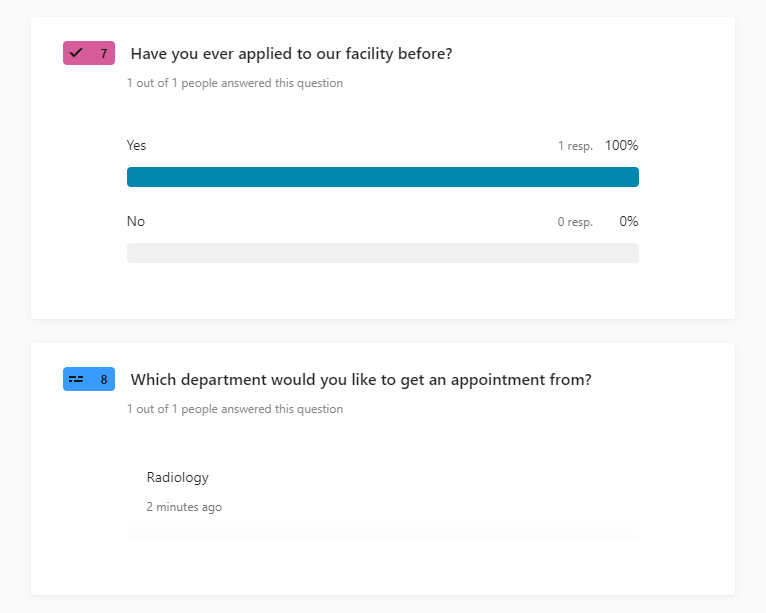
Task: Click answered-count text under question 8
Action: (234, 409)
